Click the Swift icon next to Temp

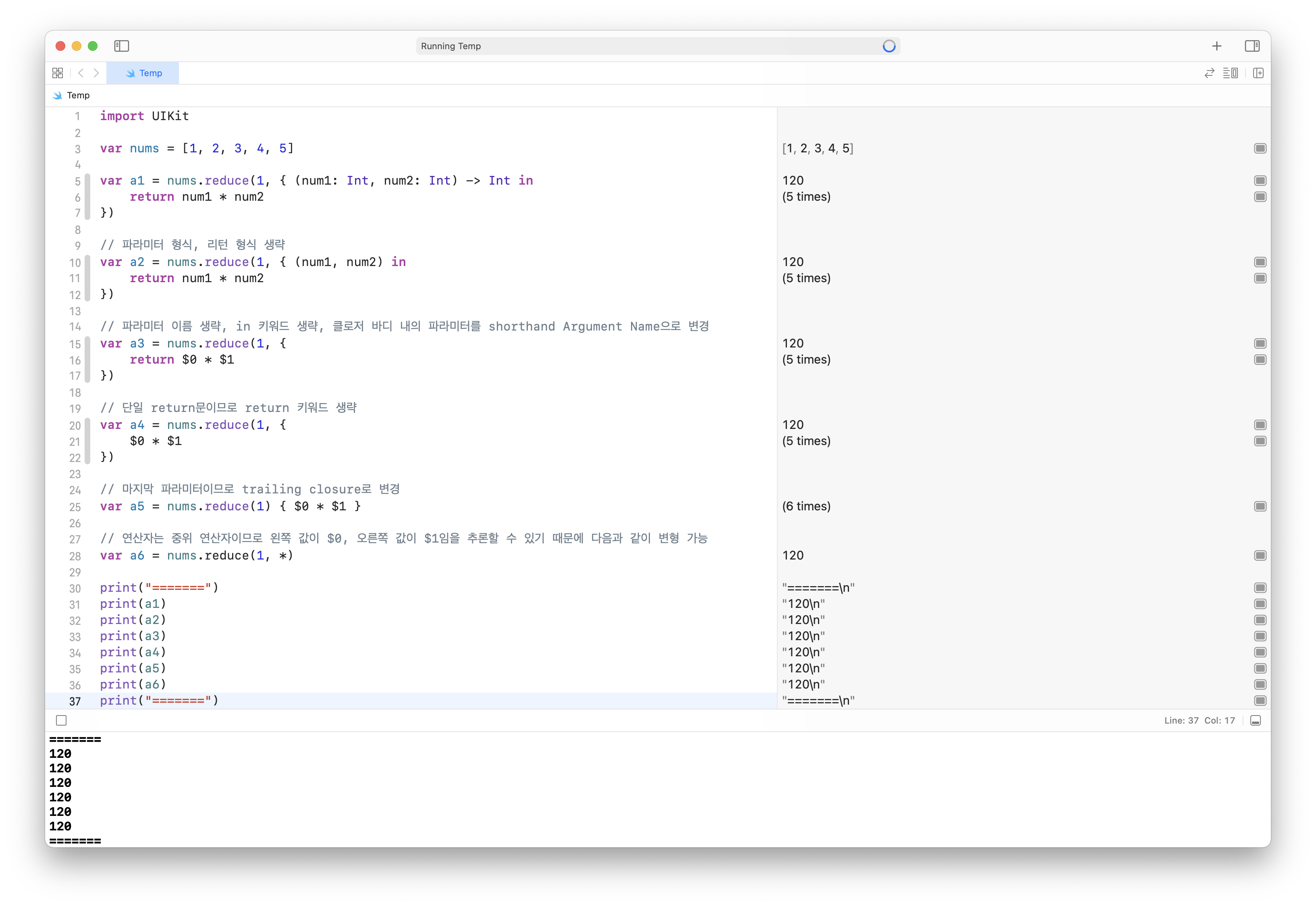pyautogui.click(x=57, y=96)
